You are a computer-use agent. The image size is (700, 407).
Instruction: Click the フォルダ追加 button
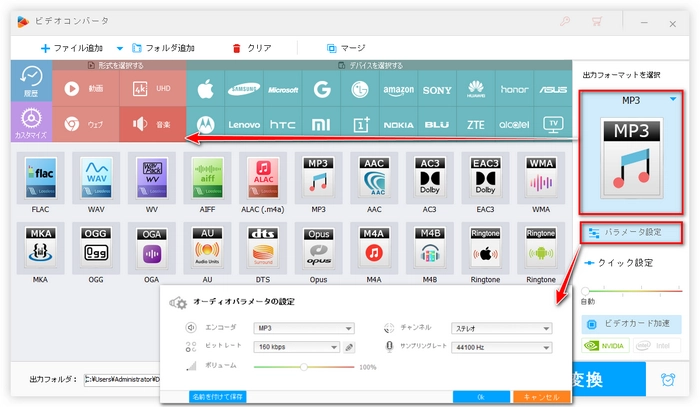(x=163, y=48)
